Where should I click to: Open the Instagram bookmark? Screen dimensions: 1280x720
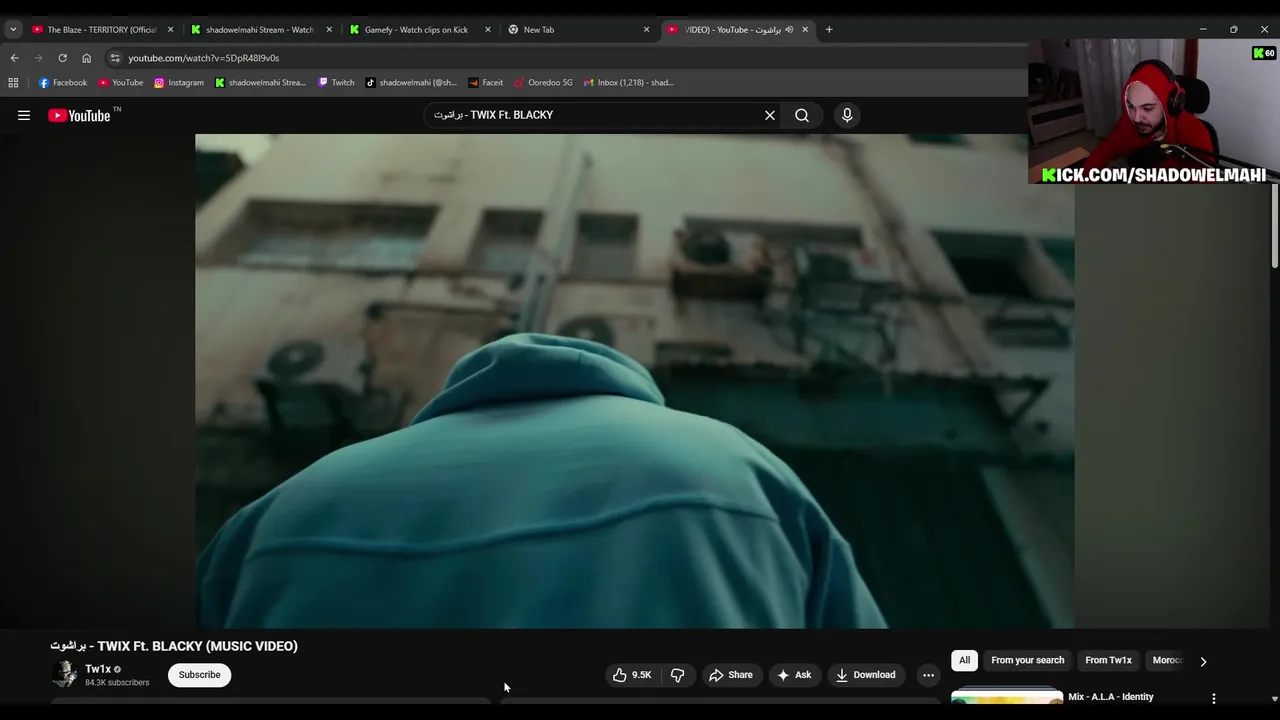[x=179, y=83]
